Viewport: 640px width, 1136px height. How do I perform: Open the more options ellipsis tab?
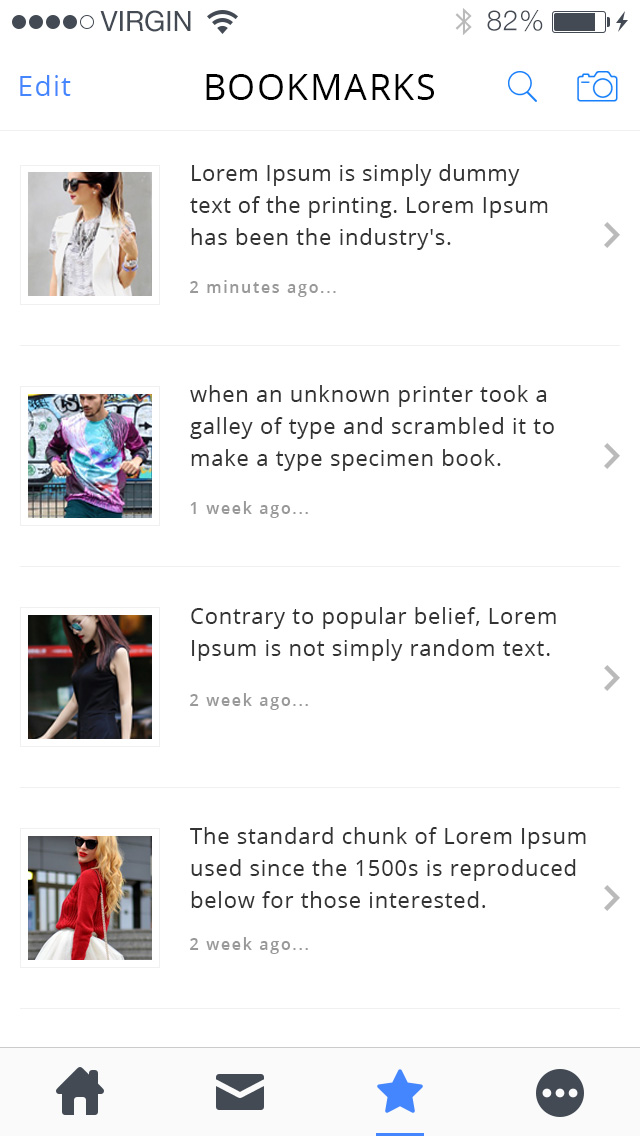[x=560, y=1093]
